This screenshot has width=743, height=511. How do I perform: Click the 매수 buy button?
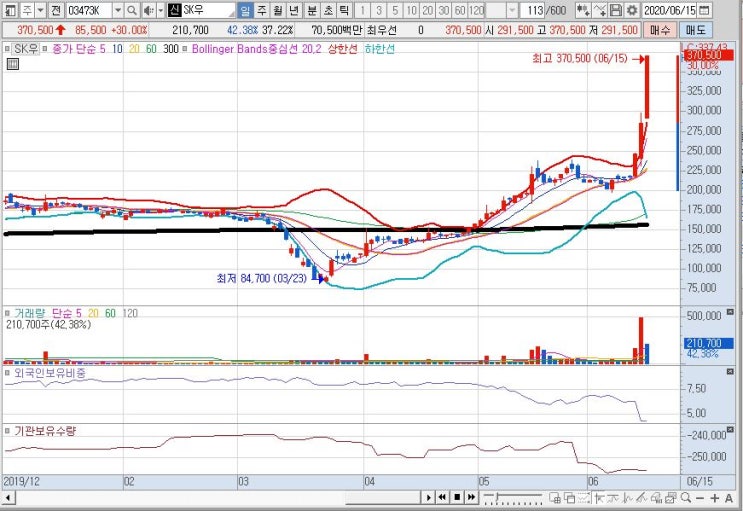[661, 30]
